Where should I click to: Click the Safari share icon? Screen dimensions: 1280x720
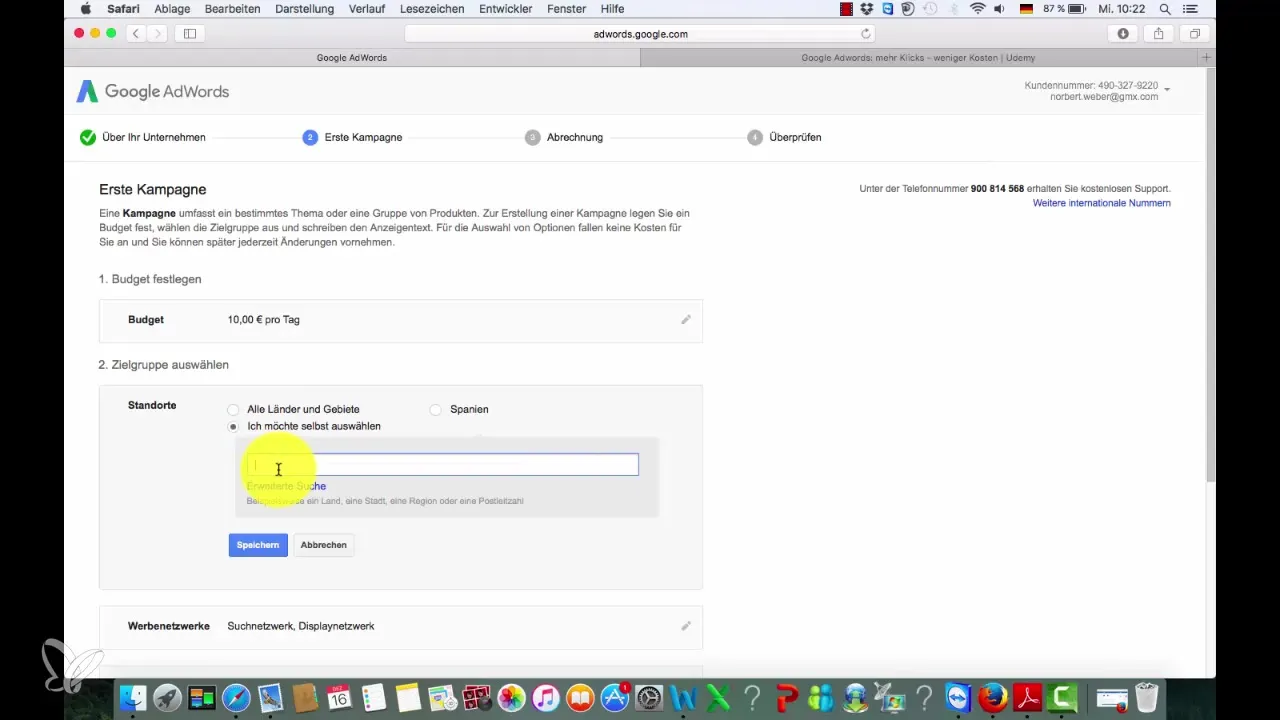[x=1159, y=34]
